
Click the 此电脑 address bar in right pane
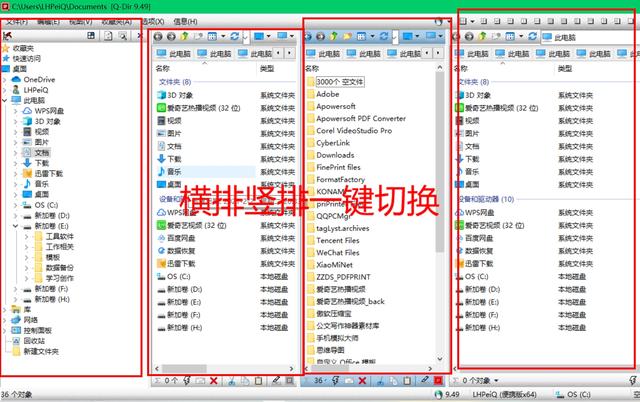588,38
